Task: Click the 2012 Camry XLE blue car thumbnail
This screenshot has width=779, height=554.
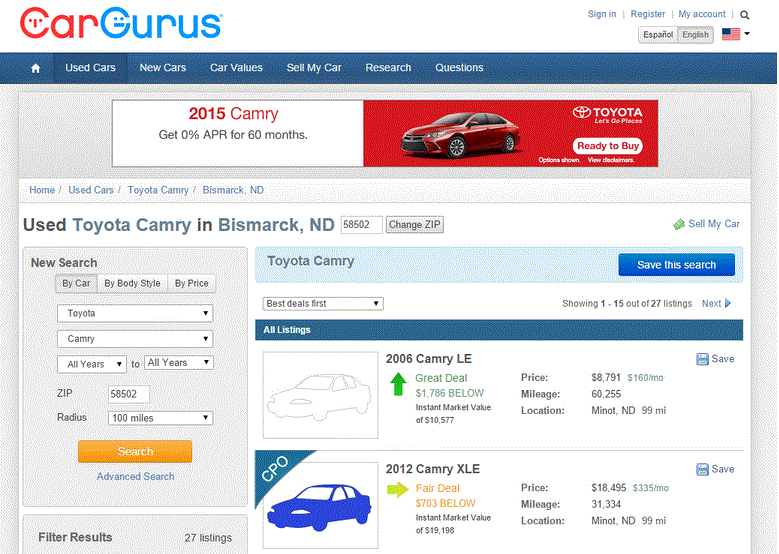Action: pyautogui.click(x=320, y=505)
